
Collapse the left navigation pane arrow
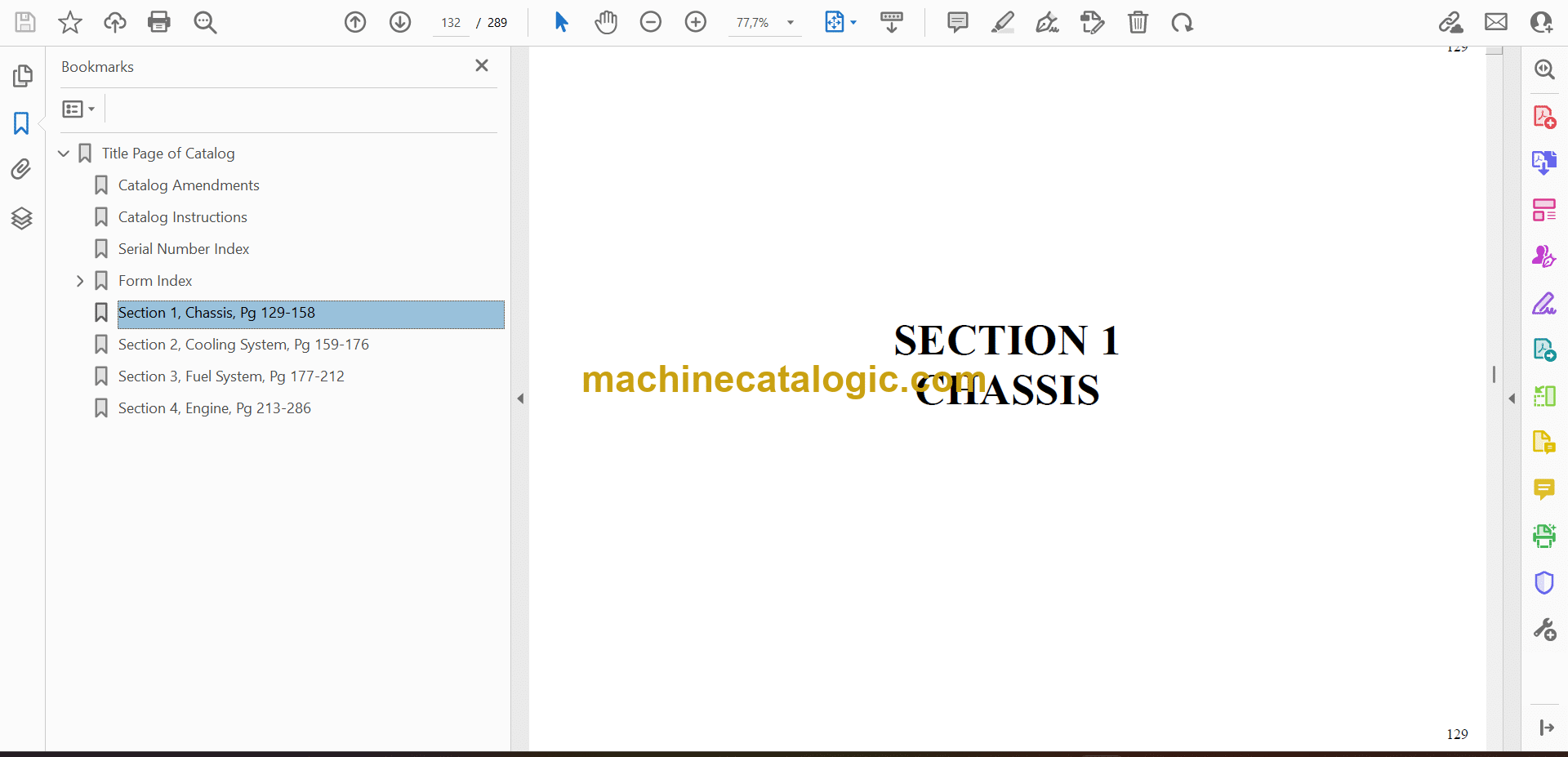pyautogui.click(x=520, y=399)
